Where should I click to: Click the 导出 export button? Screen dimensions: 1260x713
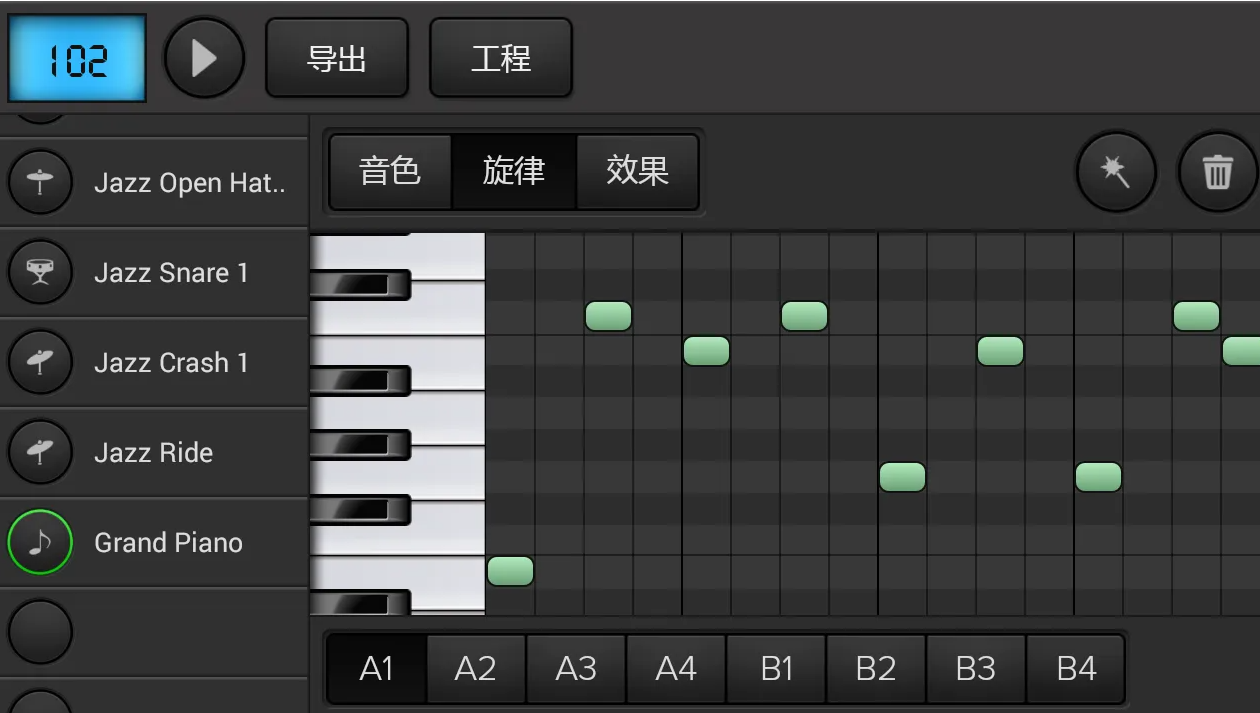pos(337,58)
